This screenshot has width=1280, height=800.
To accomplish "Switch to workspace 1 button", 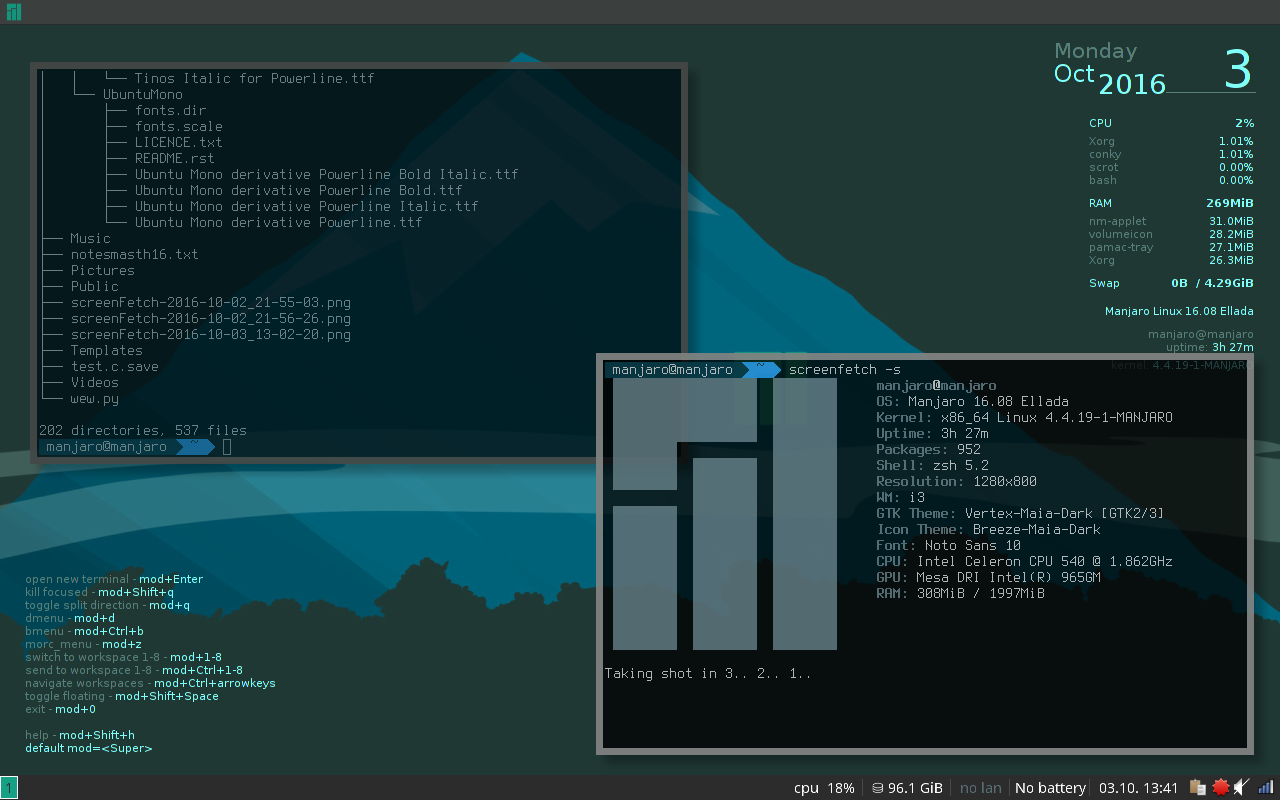I will (9, 788).
